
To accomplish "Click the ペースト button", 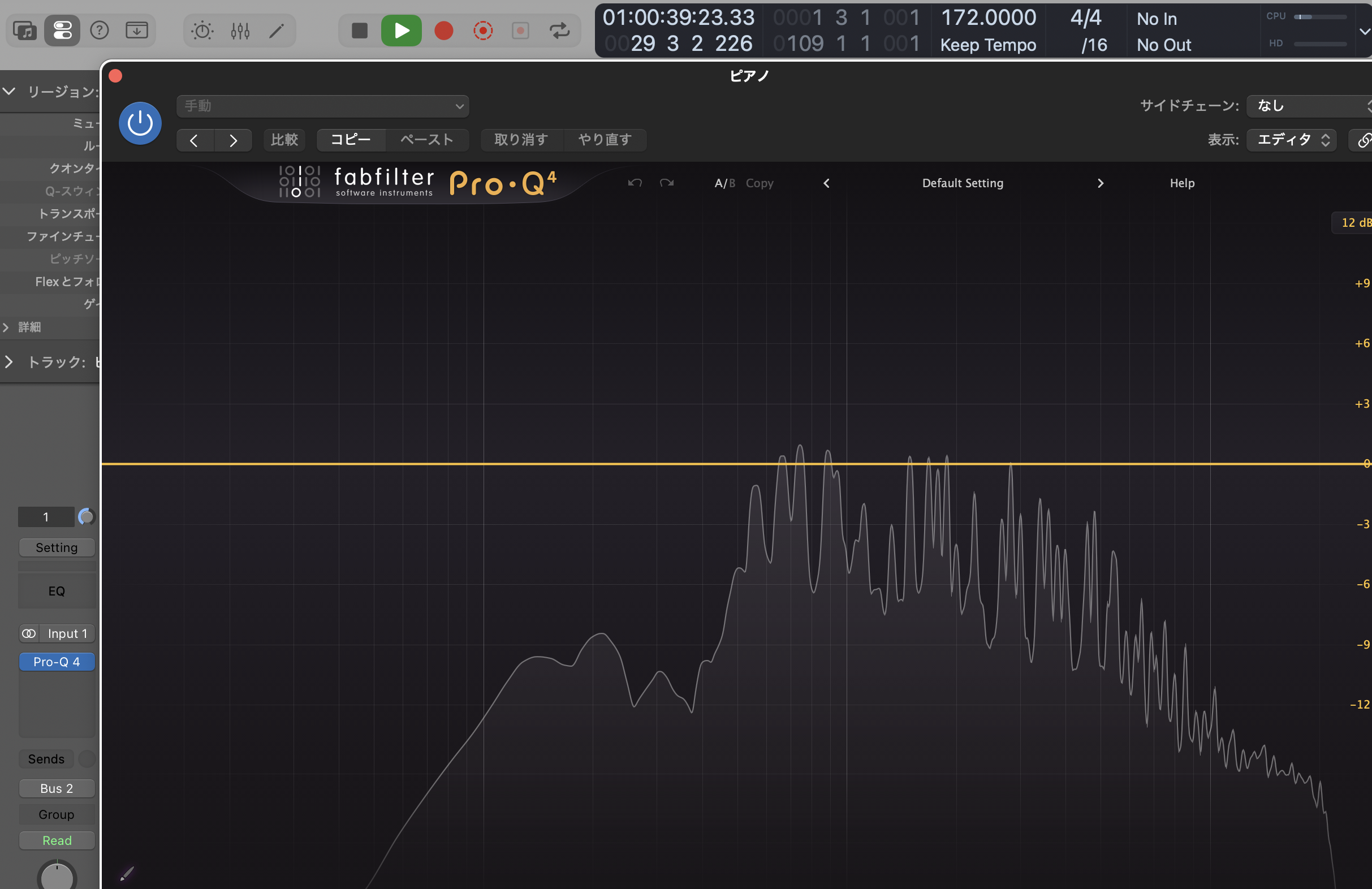I will 427,140.
